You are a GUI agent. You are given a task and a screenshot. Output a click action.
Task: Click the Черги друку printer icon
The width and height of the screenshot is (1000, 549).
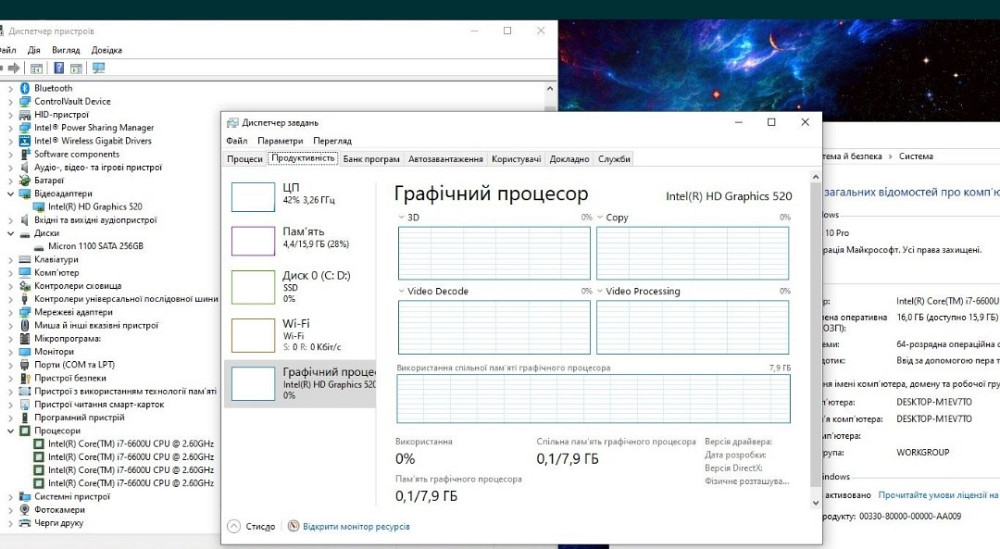coord(25,523)
